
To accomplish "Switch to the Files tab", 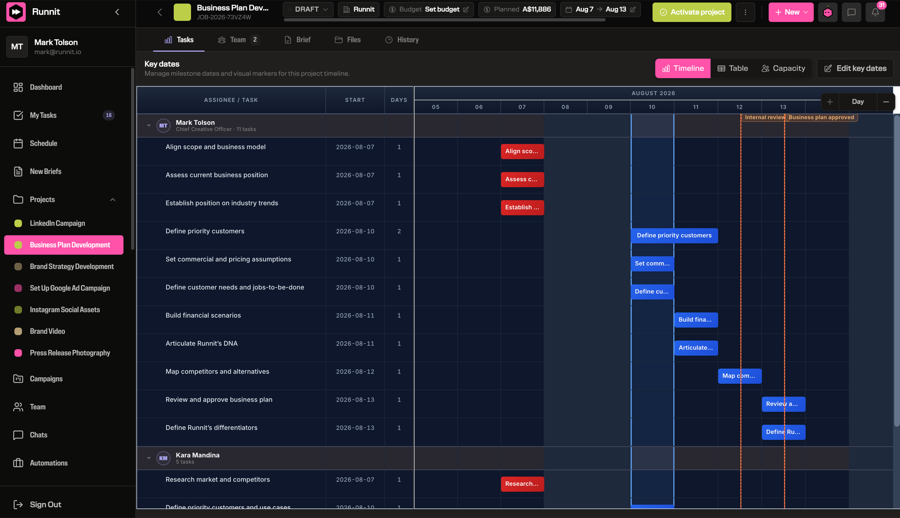I will pyautogui.click(x=348, y=40).
